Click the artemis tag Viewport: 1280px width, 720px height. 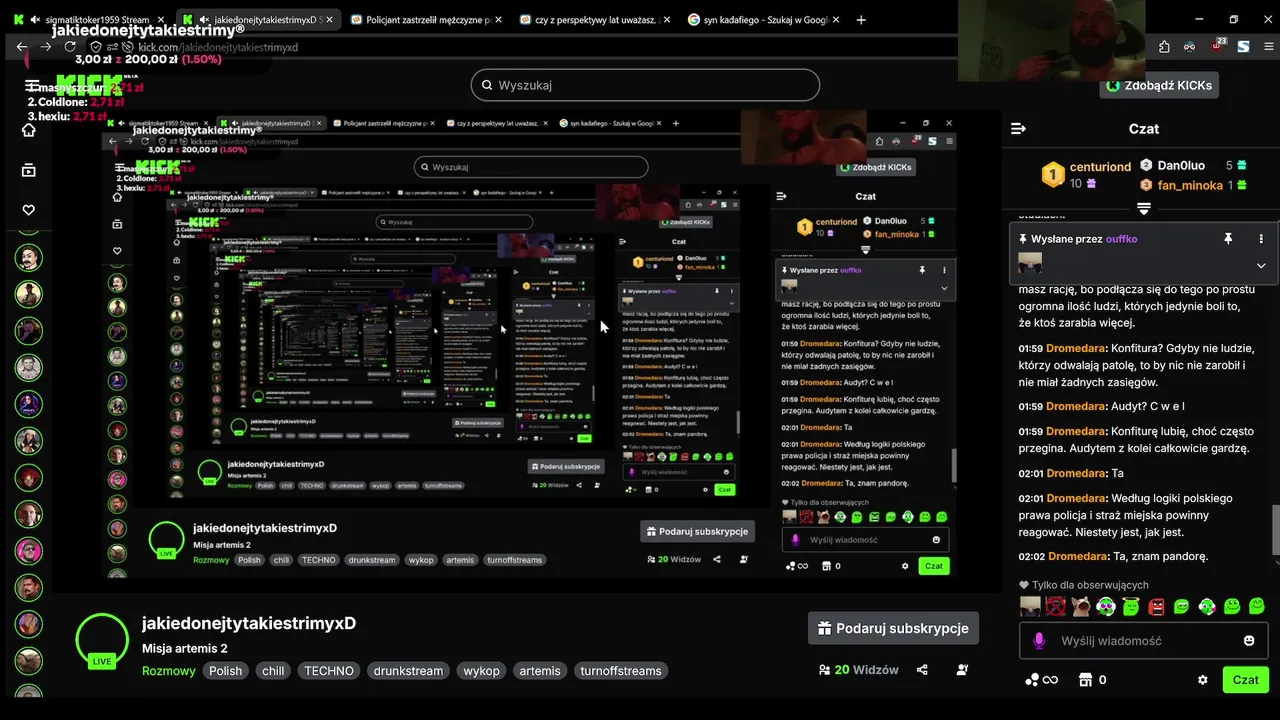click(540, 671)
